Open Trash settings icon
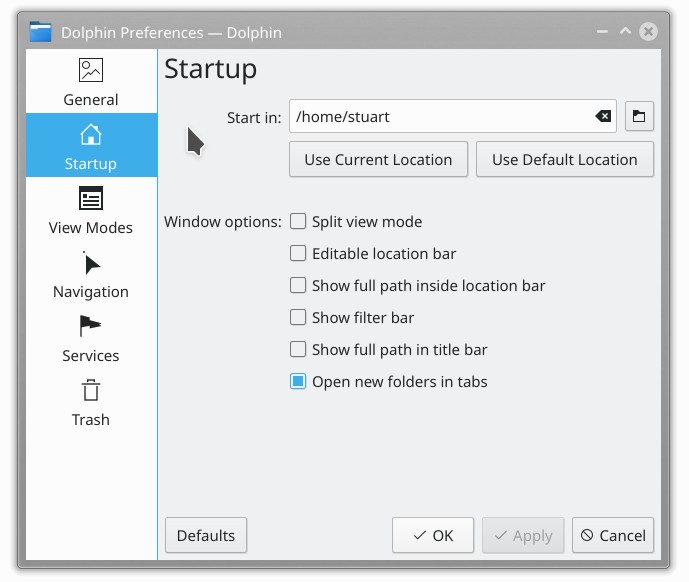Screen dimensions: 689x582 [x=91, y=391]
